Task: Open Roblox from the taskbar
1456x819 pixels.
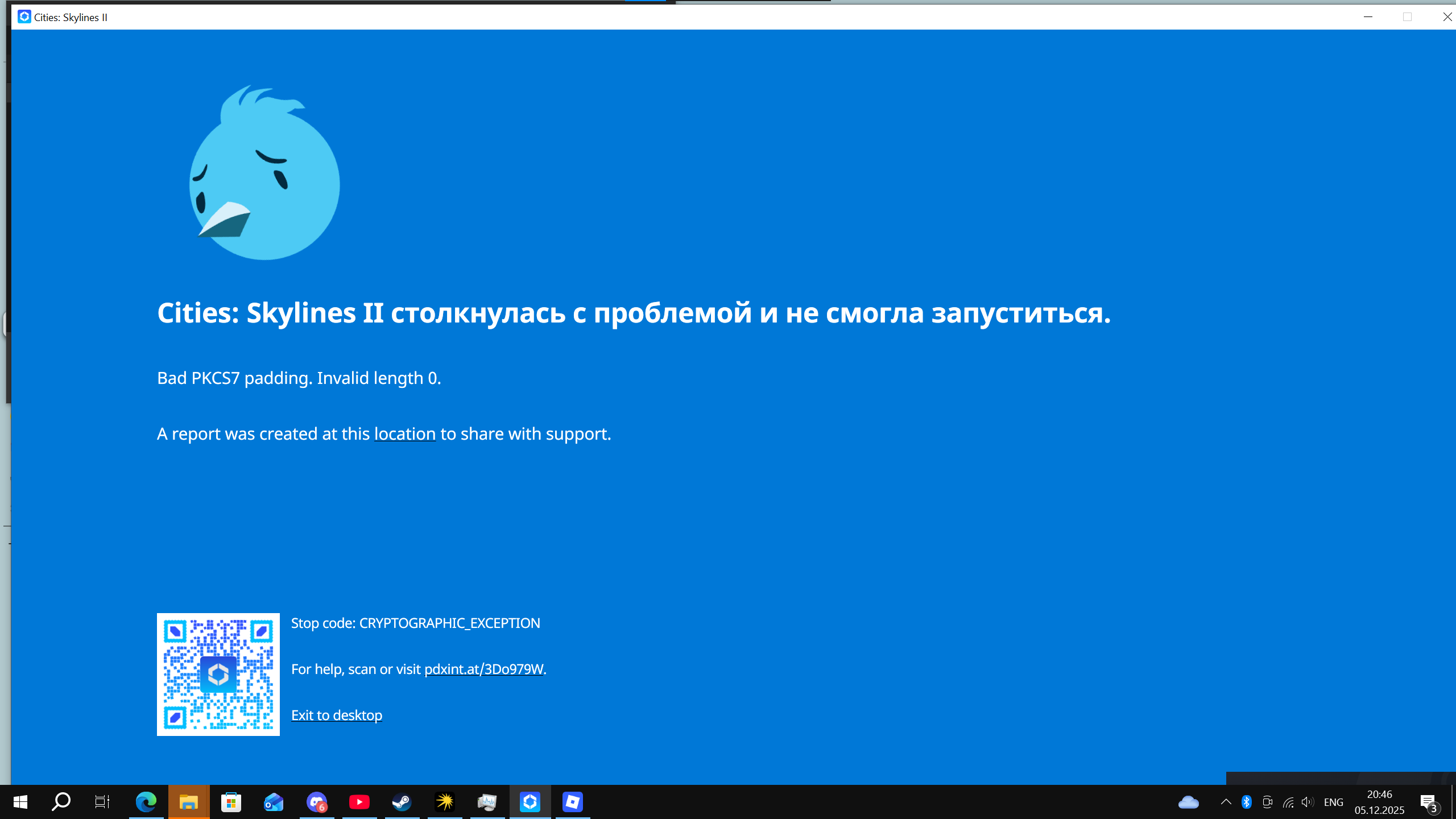Action: [x=573, y=802]
